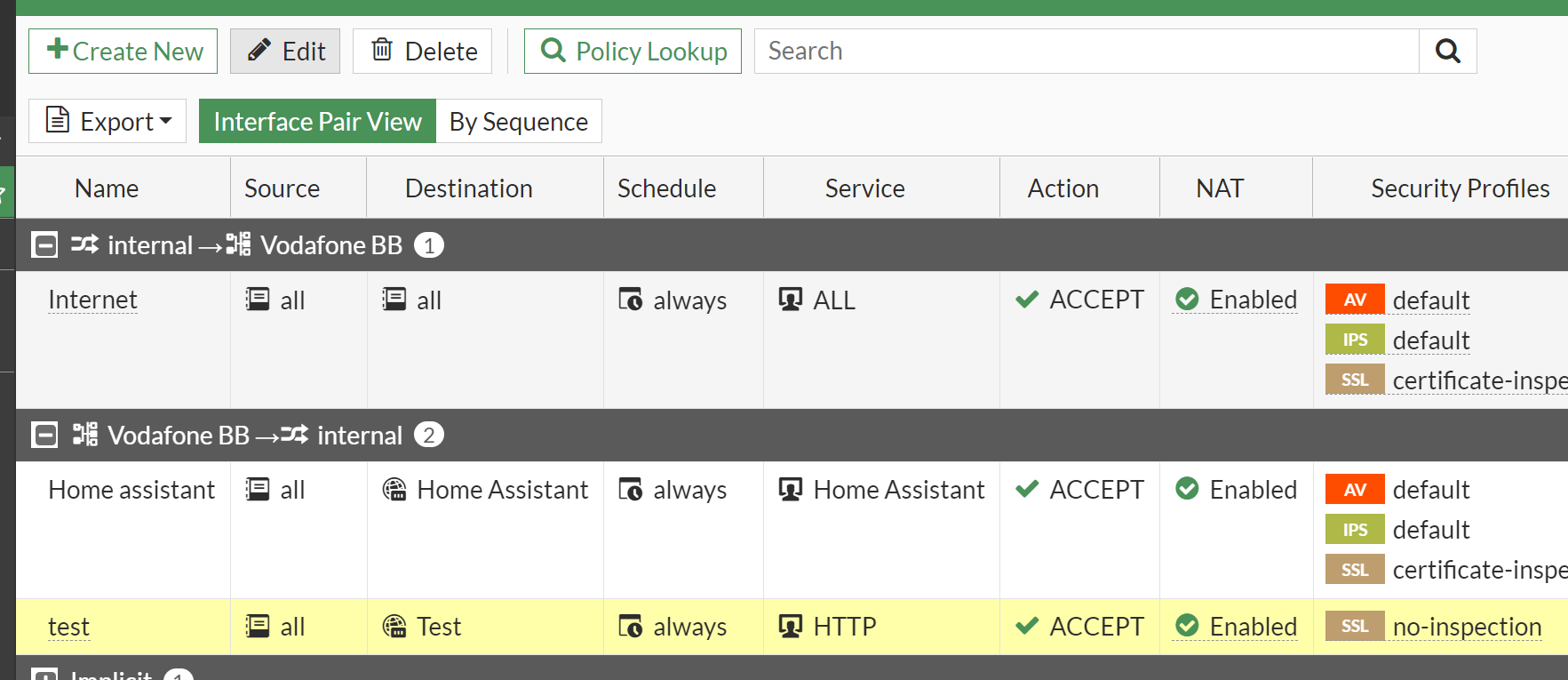Click the source address icon in Internet row
This screenshot has width=1568, height=680.
coord(258,300)
